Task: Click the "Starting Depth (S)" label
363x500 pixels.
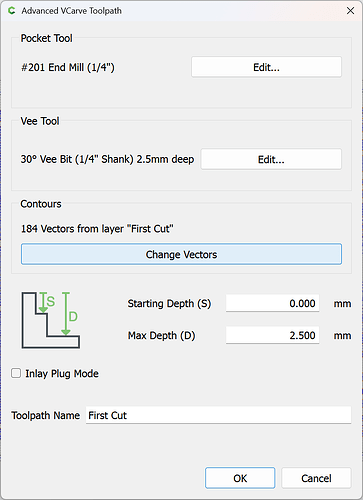Action: 169,303
